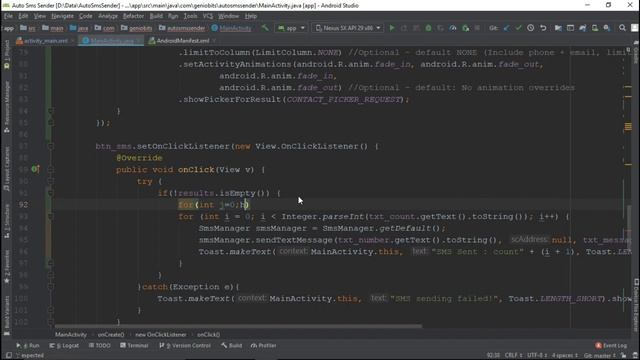Open the VCS menu
This screenshot has height=360, width=640.
click(208, 16)
